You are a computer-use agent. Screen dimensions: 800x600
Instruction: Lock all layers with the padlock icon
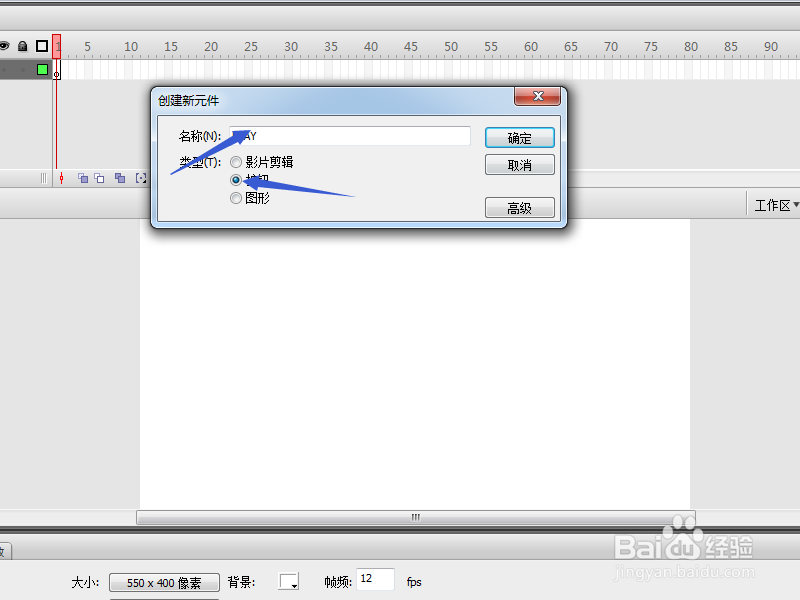pyautogui.click(x=22, y=45)
